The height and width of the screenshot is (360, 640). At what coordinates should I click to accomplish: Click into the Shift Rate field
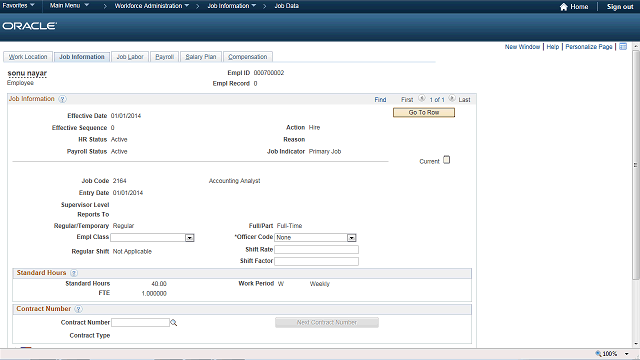click(x=316, y=249)
